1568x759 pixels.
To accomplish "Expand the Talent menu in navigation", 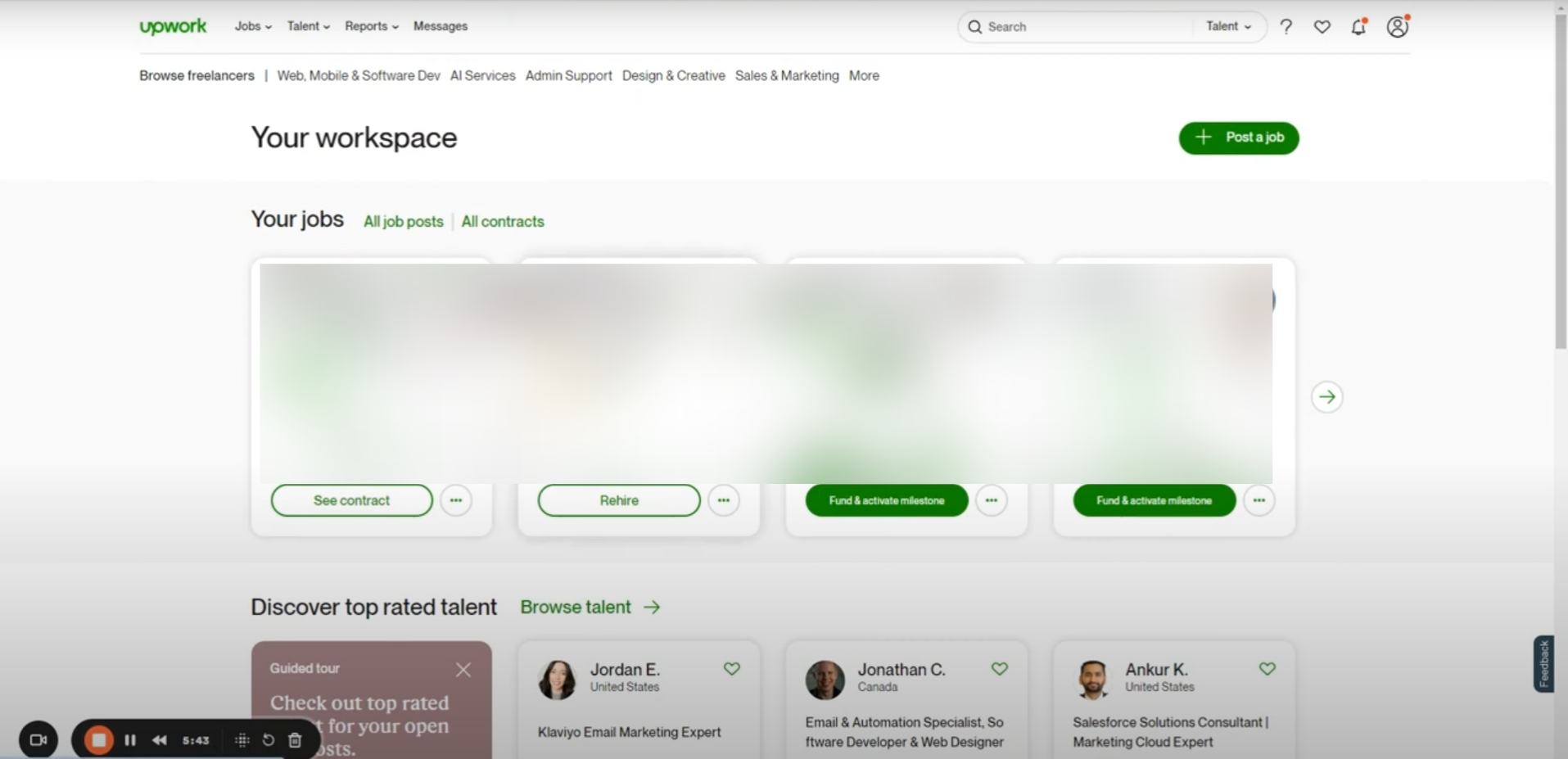I will 309,26.
